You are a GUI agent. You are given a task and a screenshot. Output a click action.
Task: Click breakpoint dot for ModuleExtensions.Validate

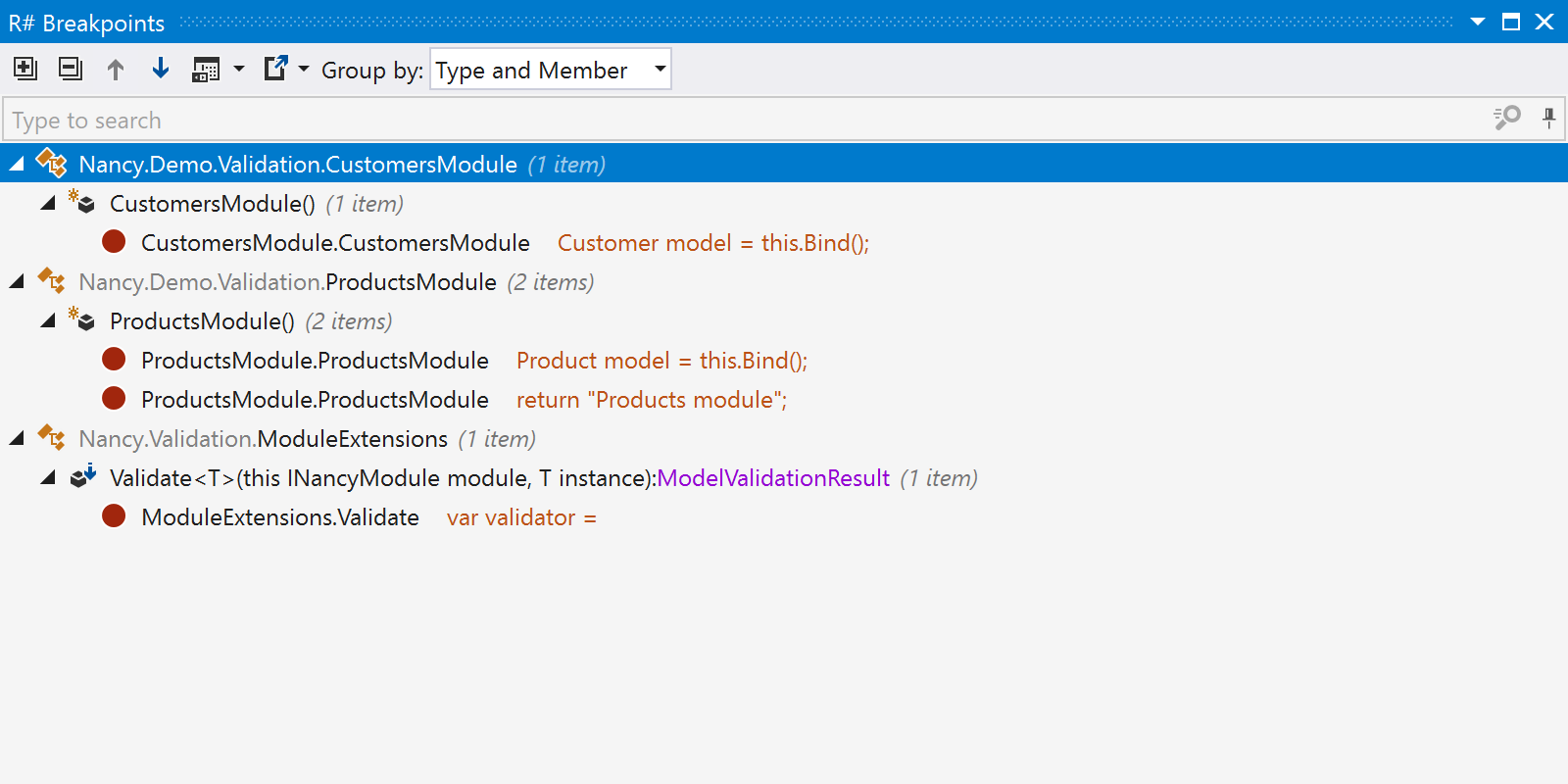(115, 515)
